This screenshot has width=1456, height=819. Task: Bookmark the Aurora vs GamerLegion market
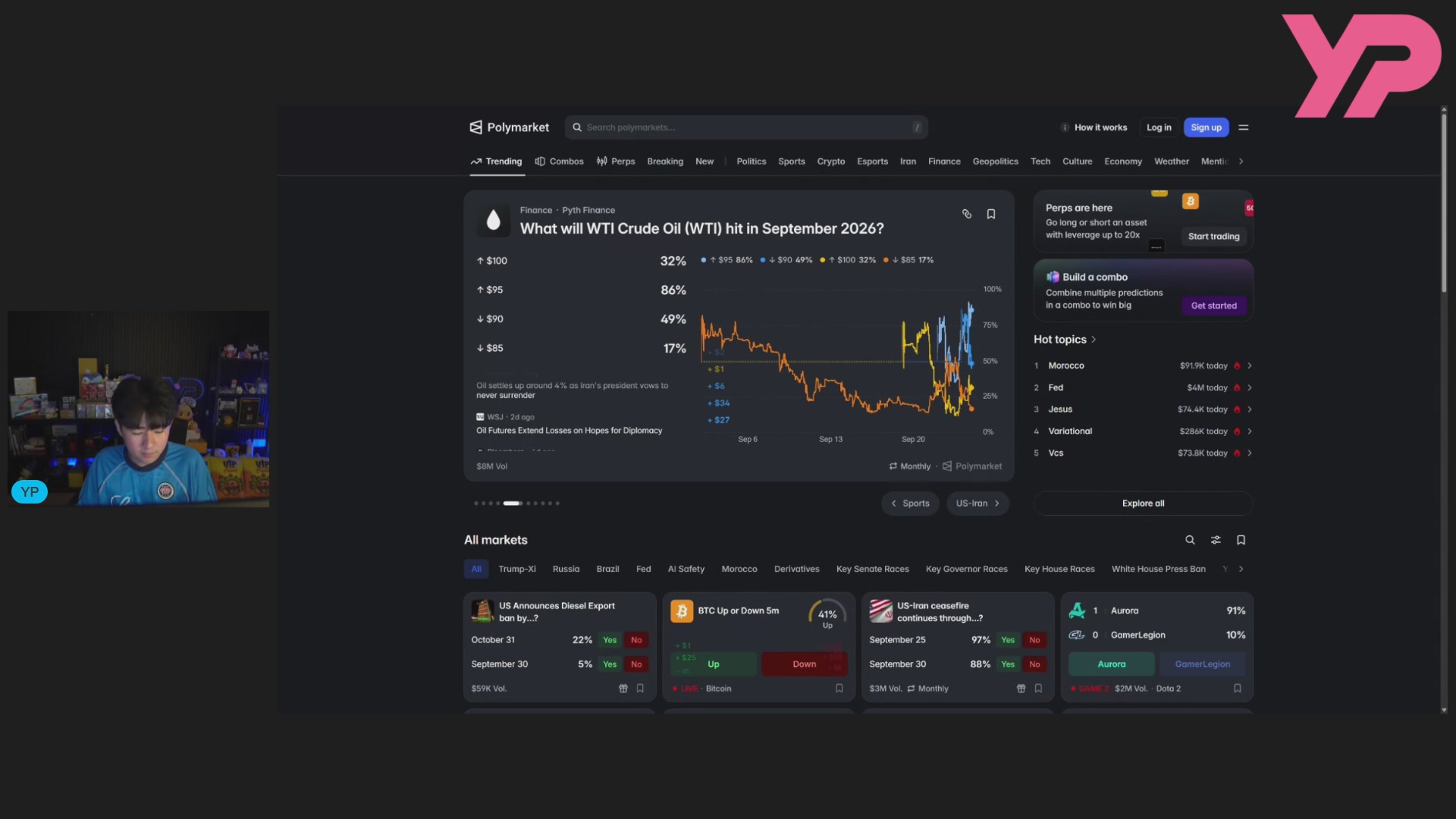[1238, 689]
